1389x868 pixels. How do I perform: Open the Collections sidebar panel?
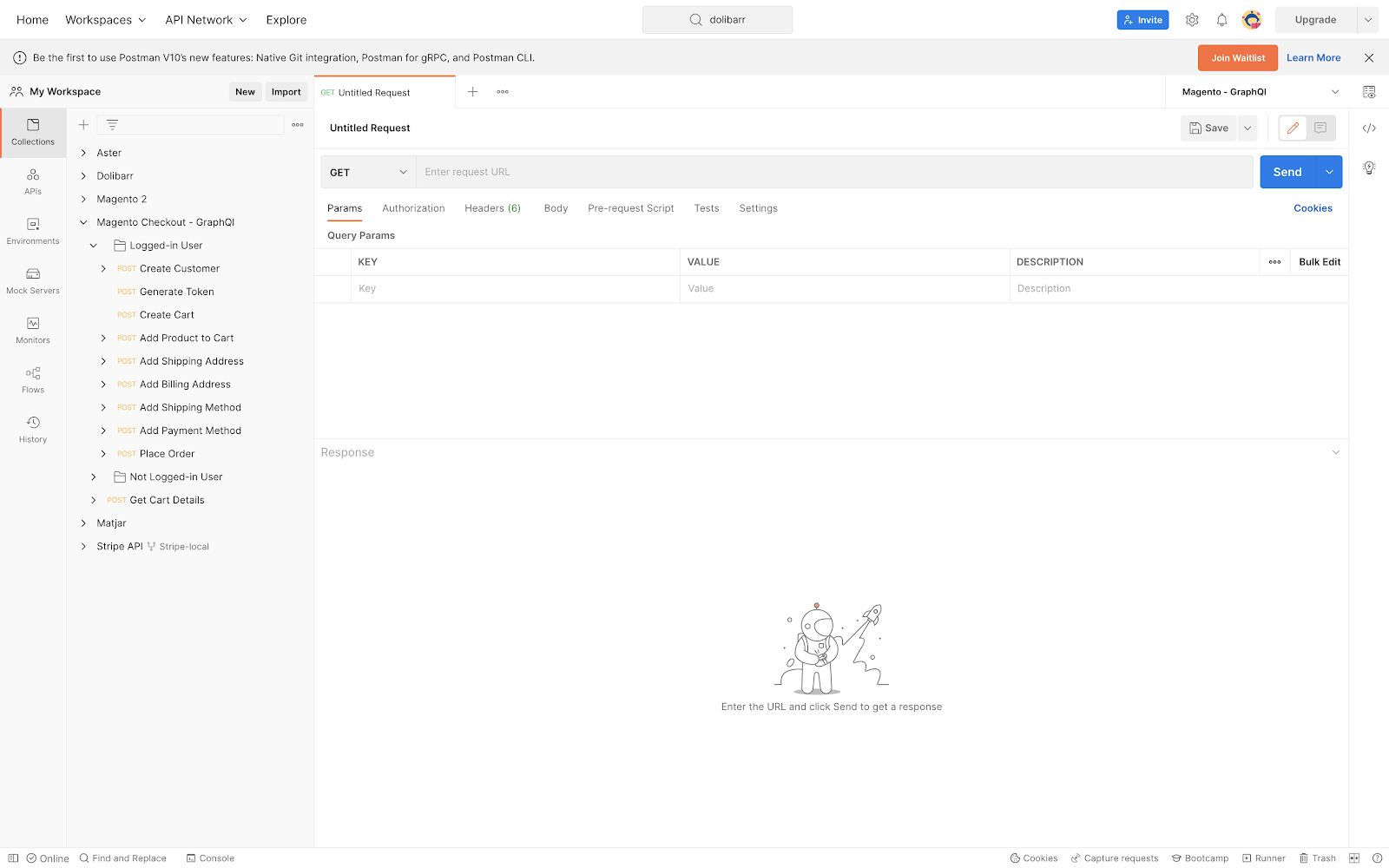click(x=33, y=132)
